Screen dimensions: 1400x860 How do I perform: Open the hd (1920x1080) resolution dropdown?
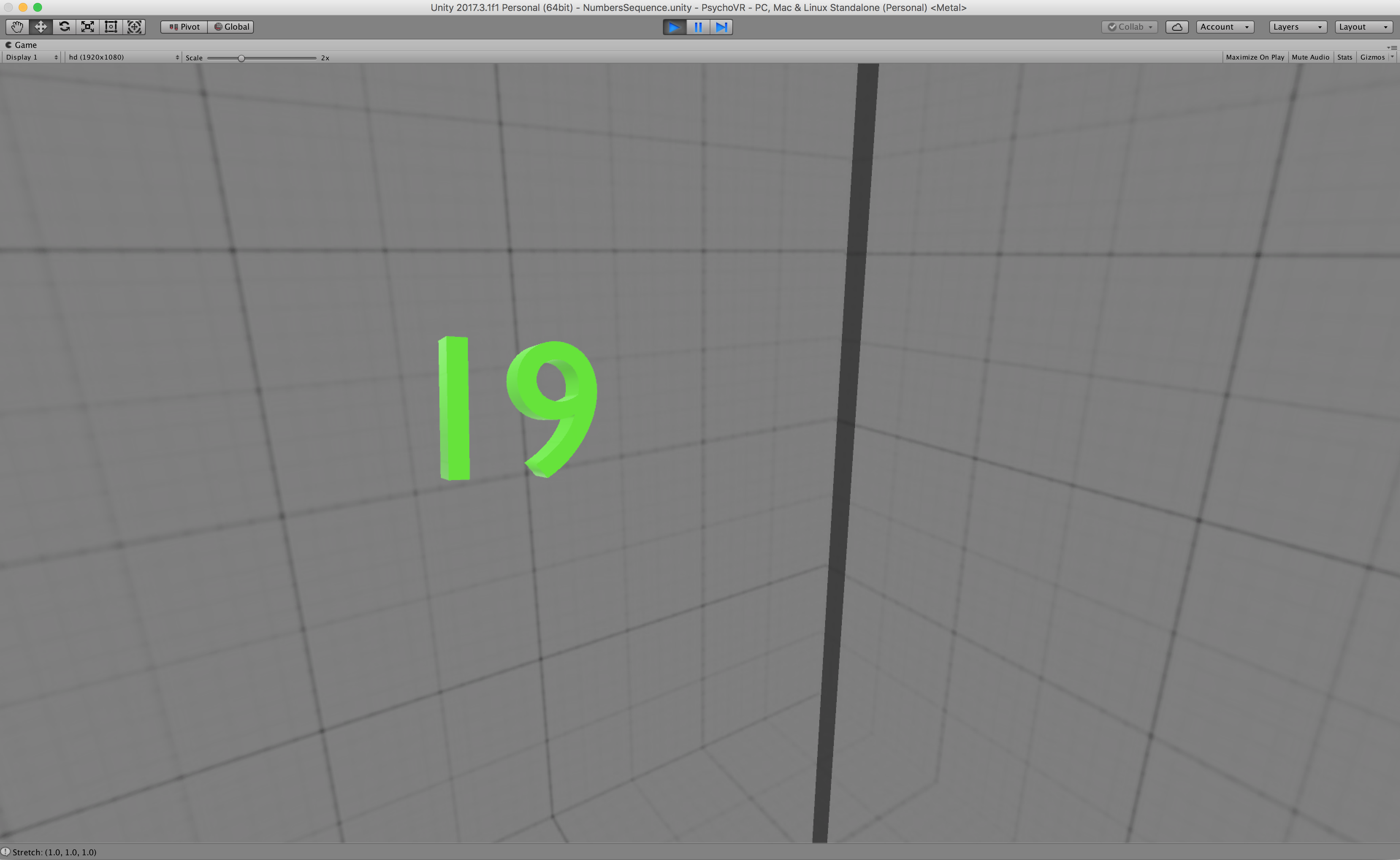pyautogui.click(x=123, y=57)
